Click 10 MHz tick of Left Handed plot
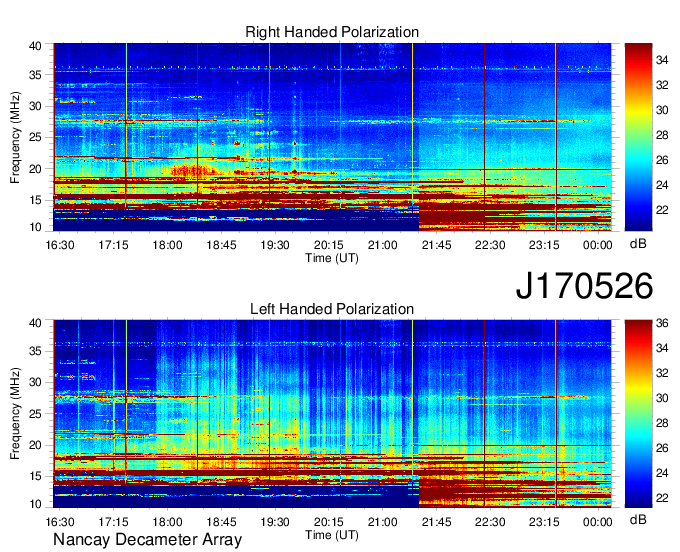 pos(35,504)
